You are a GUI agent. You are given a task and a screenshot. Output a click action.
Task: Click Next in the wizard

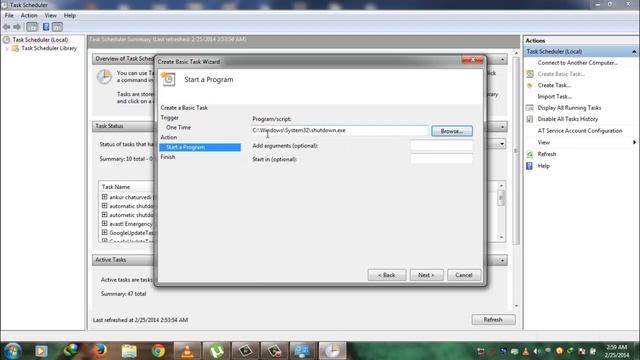tap(426, 275)
